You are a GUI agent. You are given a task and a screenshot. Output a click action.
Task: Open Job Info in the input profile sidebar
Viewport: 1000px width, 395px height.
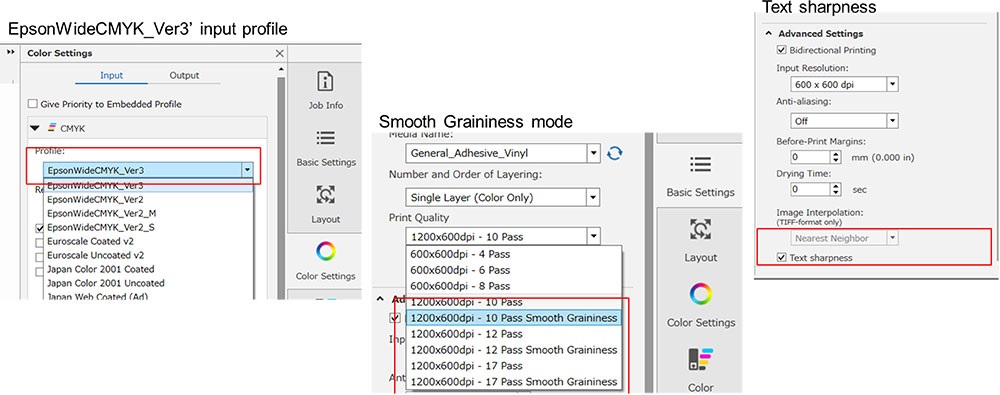coord(325,91)
